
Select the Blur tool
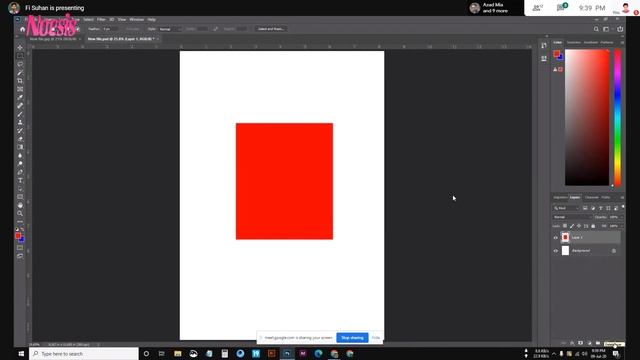click(x=20, y=156)
